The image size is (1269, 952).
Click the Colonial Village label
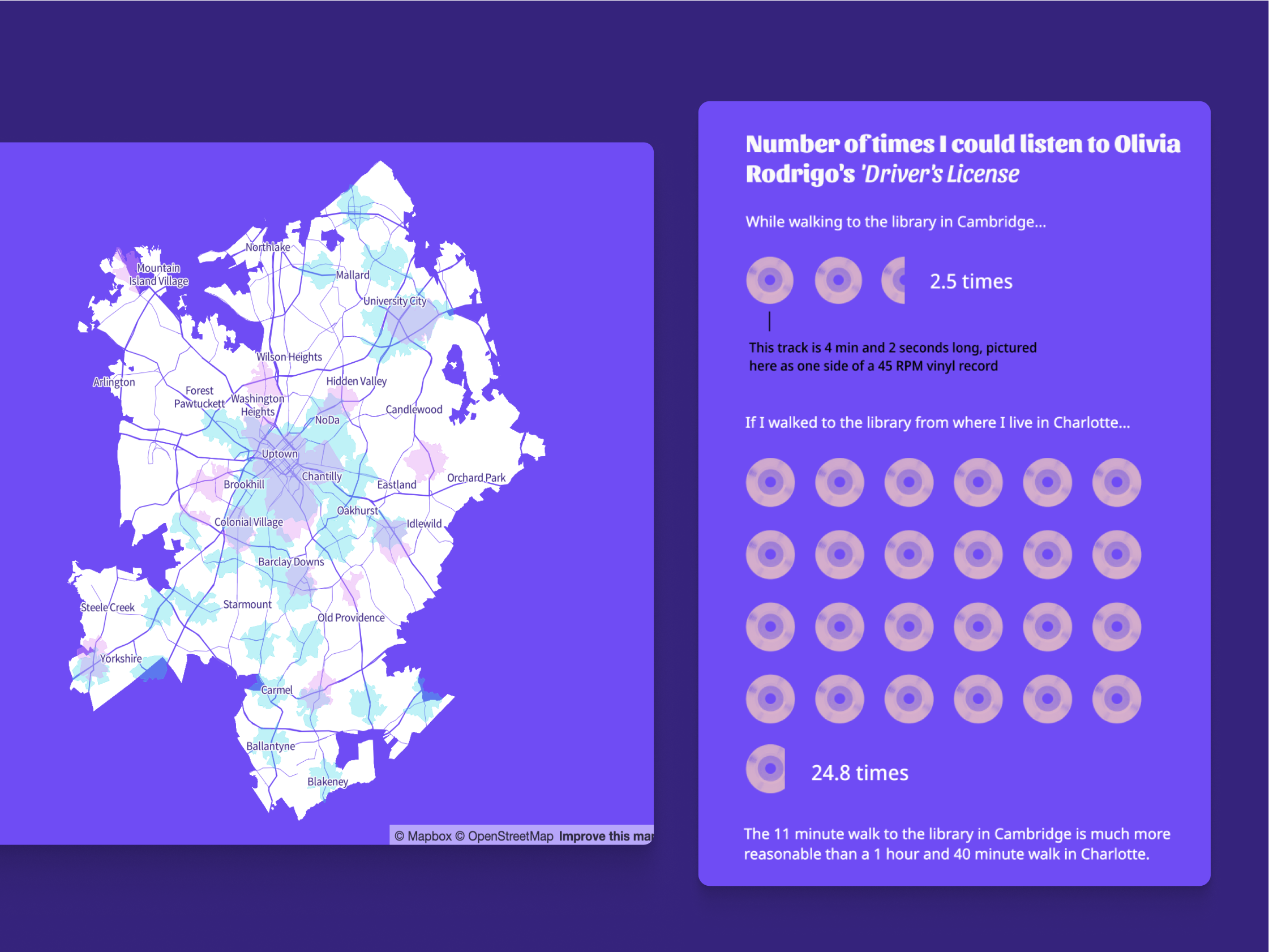click(248, 522)
